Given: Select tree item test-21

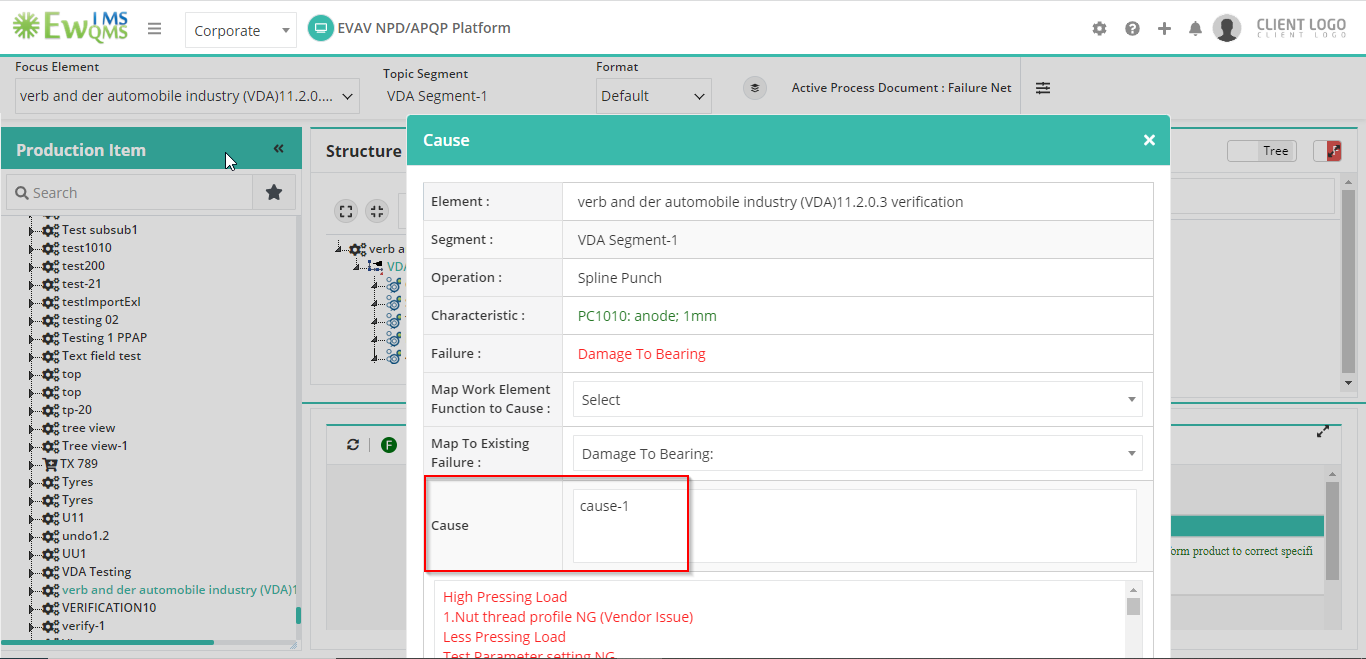Looking at the screenshot, I should (81, 284).
